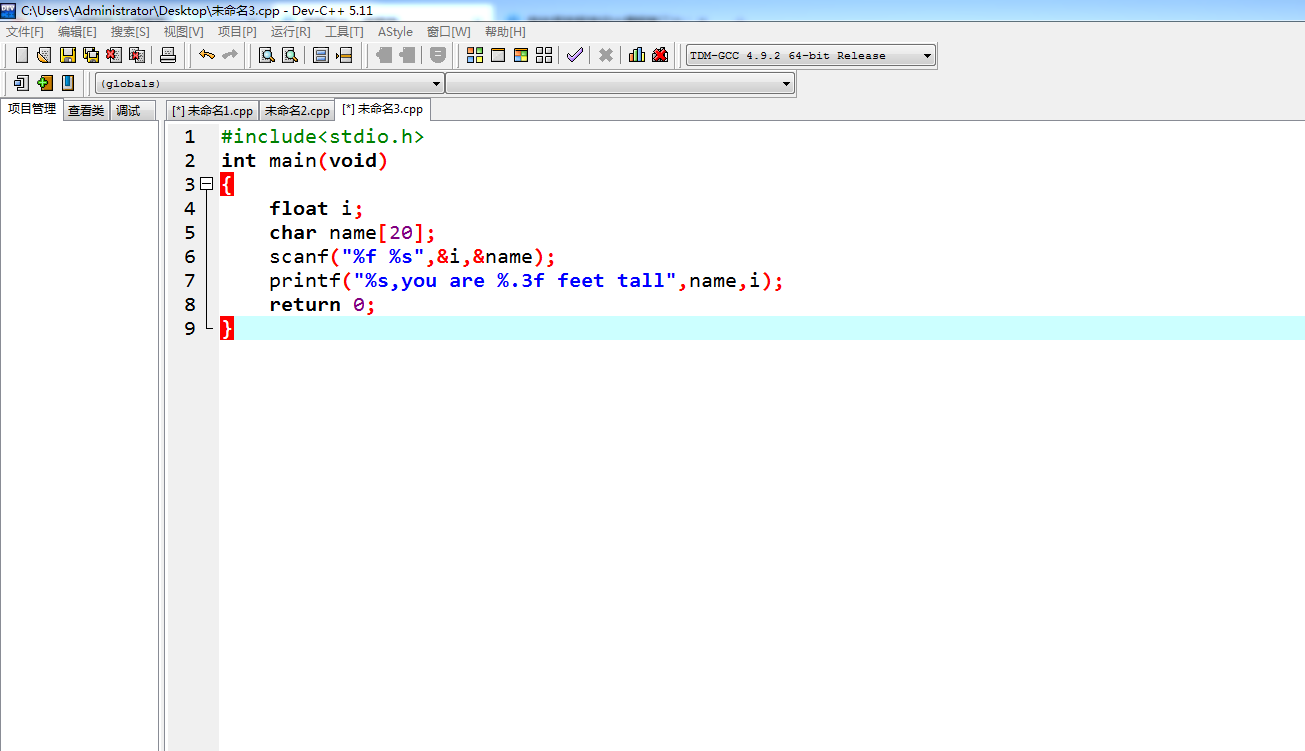The image size is (1305, 751).
Task: Collapse the code fold at line 3
Action: (207, 184)
